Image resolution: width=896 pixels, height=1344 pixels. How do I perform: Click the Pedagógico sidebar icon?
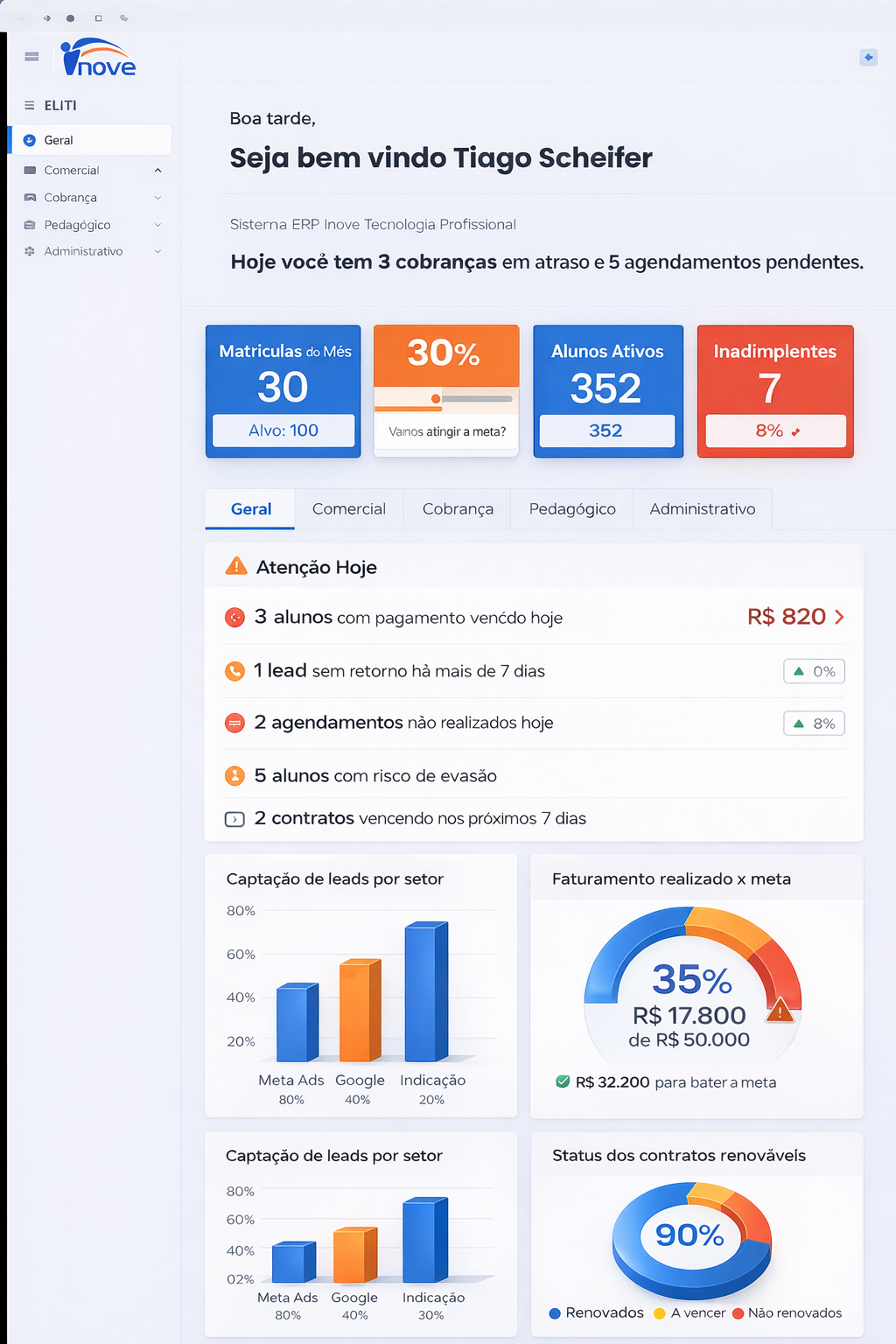(x=30, y=225)
